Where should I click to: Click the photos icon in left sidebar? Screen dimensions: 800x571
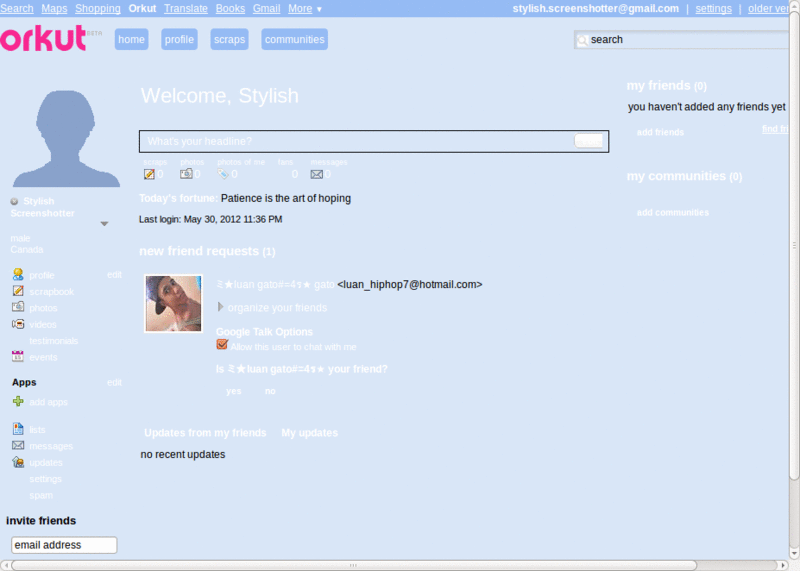[18, 307]
